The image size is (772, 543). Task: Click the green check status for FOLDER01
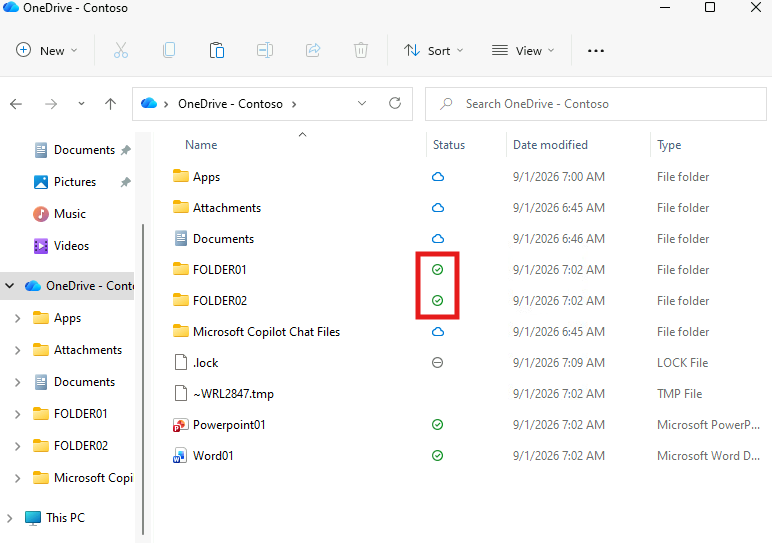[x=437, y=270]
